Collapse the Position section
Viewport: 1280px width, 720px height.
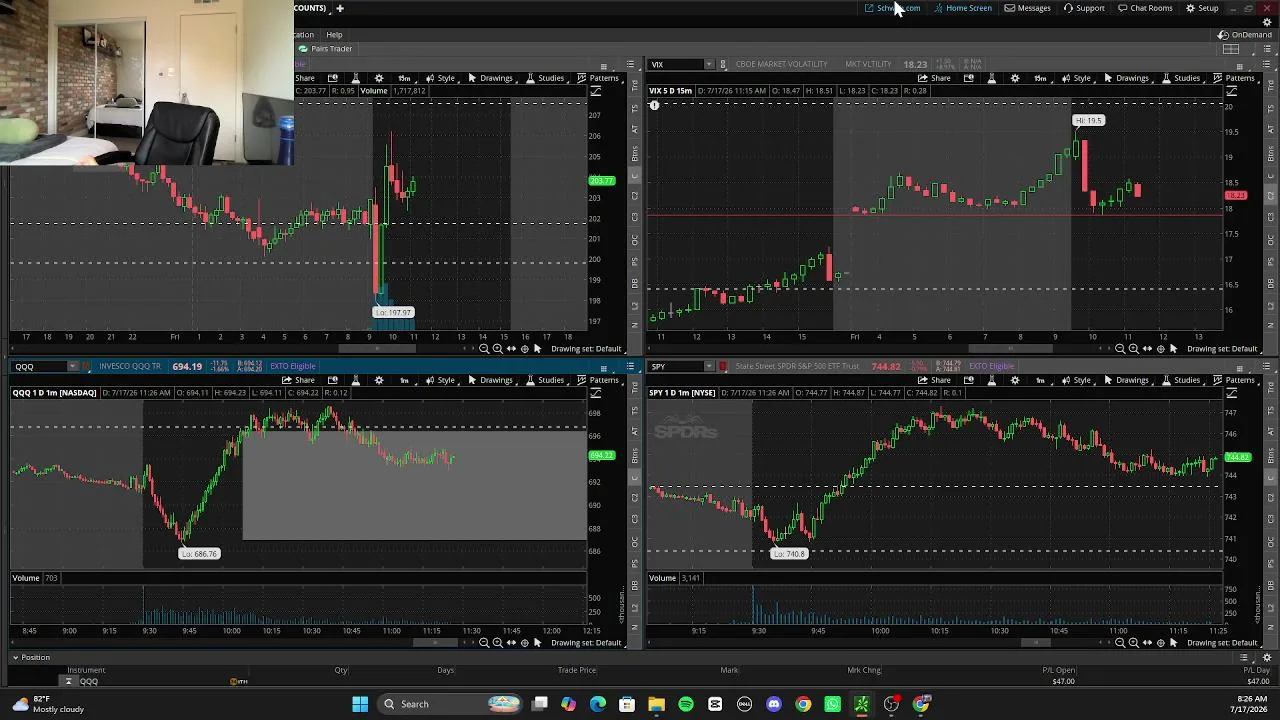(15, 658)
